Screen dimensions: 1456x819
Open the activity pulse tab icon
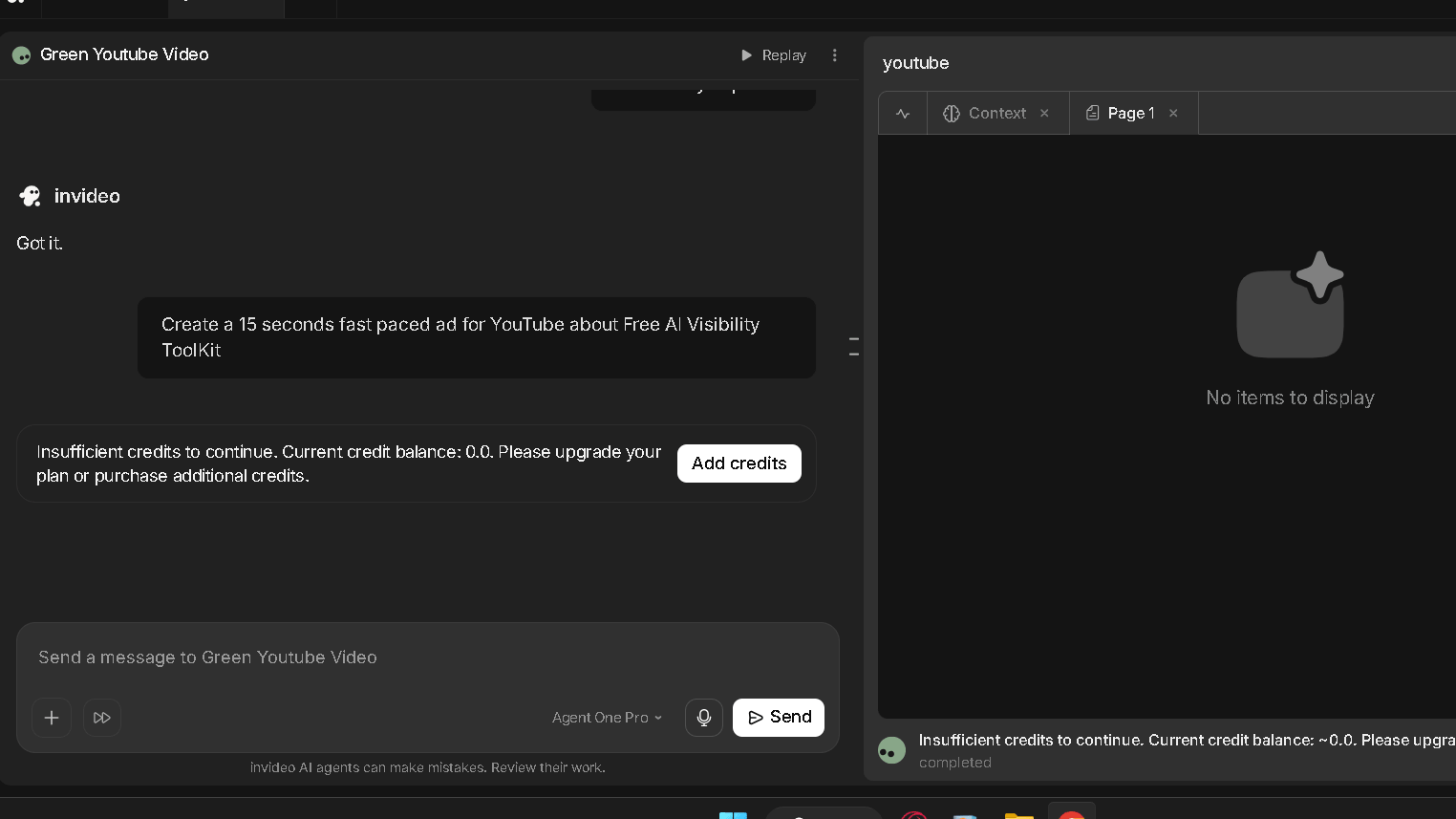[x=903, y=114]
